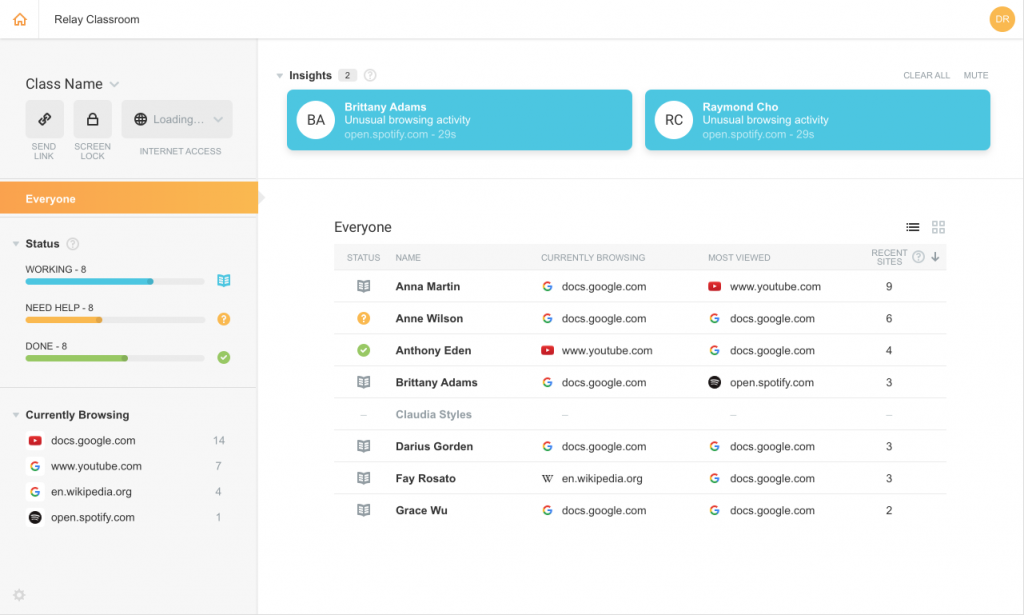Screen dimensions: 1024x615
Task: Open Recent Sites help icon
Action: tap(918, 257)
